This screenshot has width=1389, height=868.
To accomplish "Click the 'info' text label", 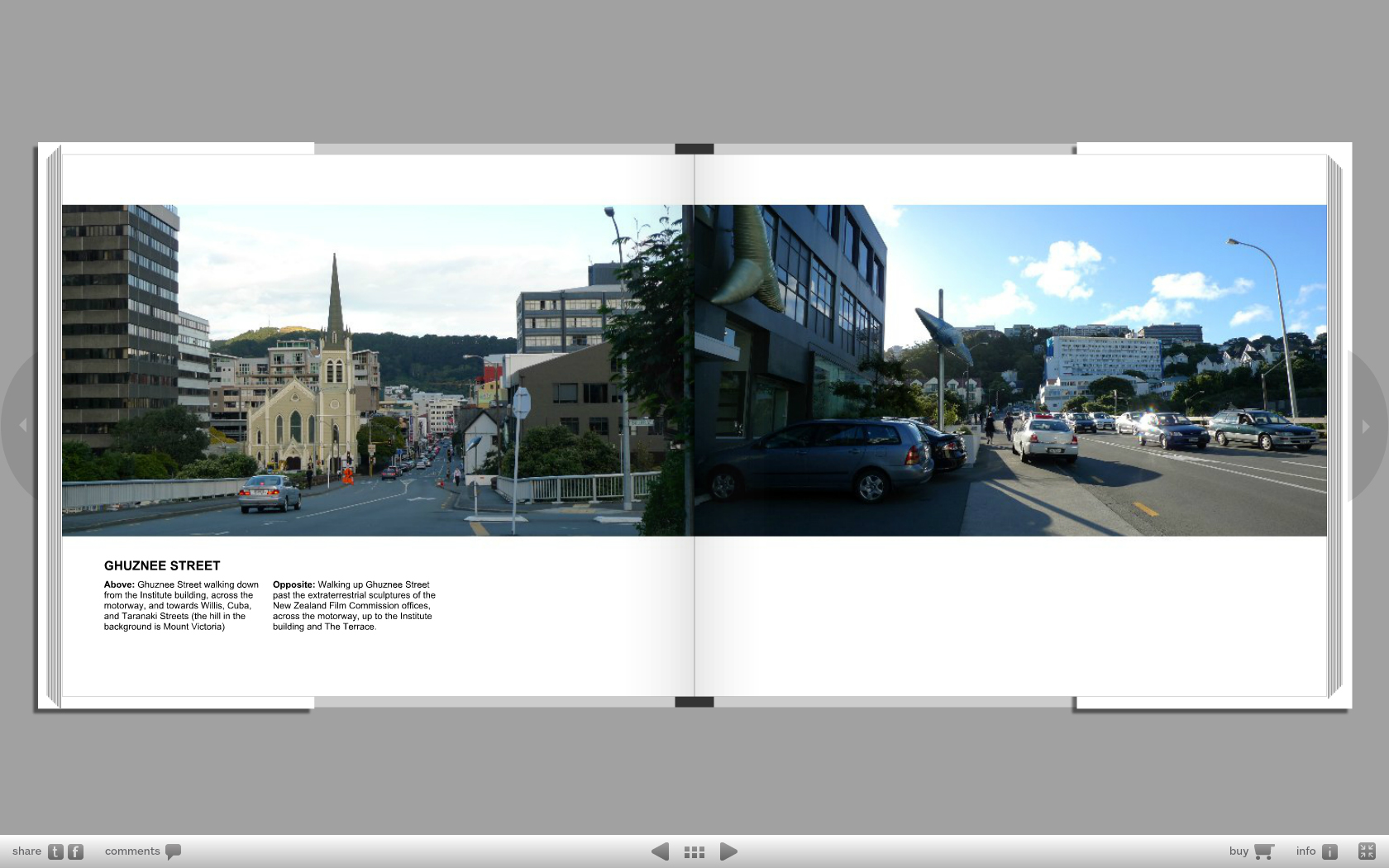I will click(x=1305, y=851).
